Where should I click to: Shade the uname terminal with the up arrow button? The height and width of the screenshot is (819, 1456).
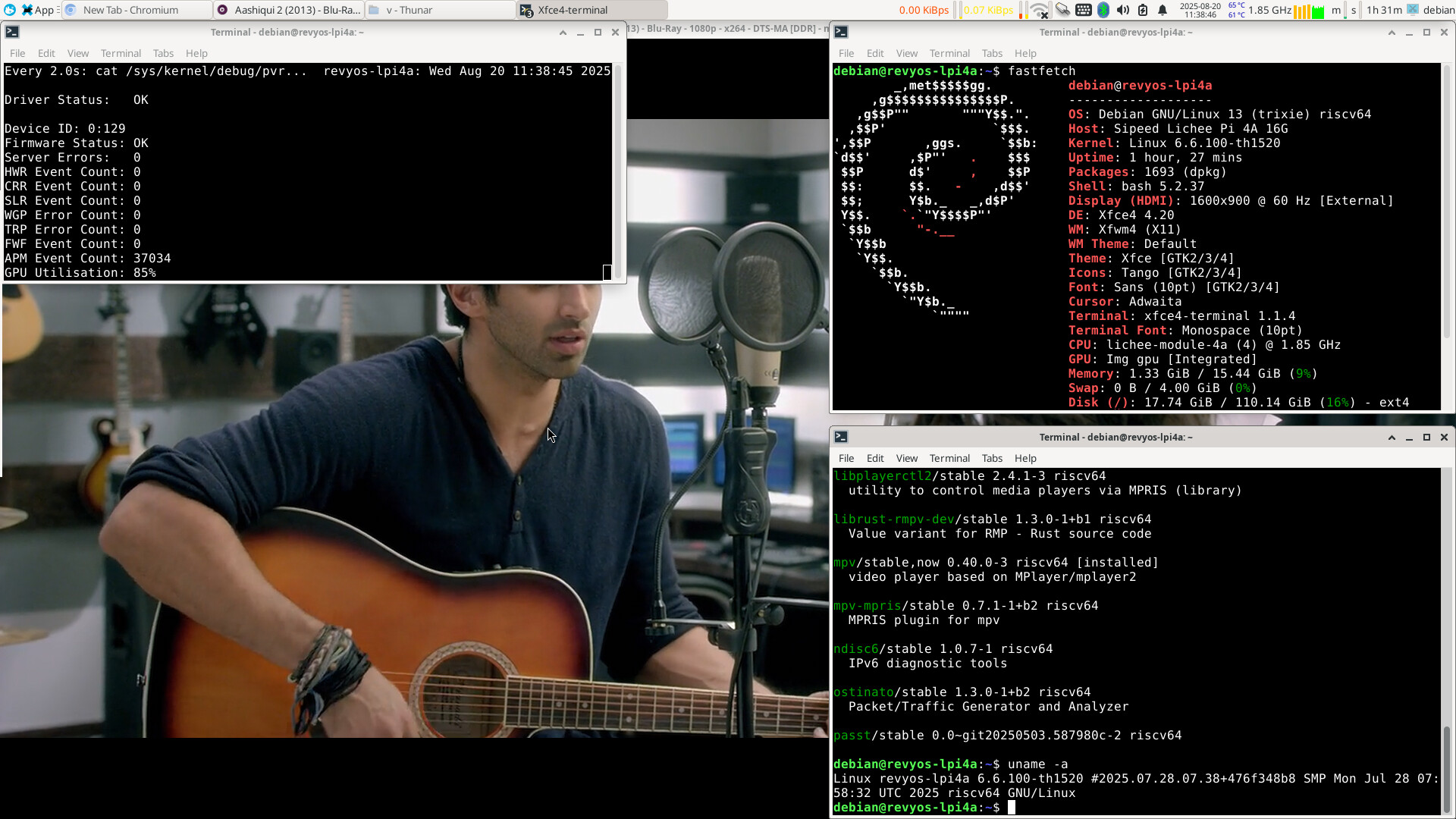pos(1392,437)
